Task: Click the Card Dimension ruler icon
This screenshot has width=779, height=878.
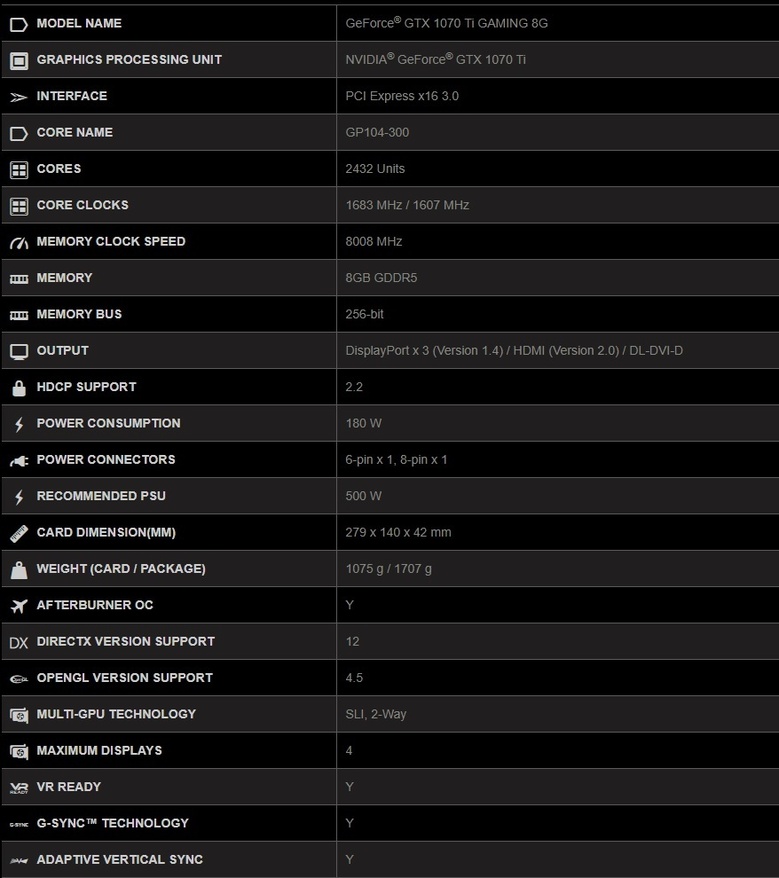Action: (x=18, y=534)
